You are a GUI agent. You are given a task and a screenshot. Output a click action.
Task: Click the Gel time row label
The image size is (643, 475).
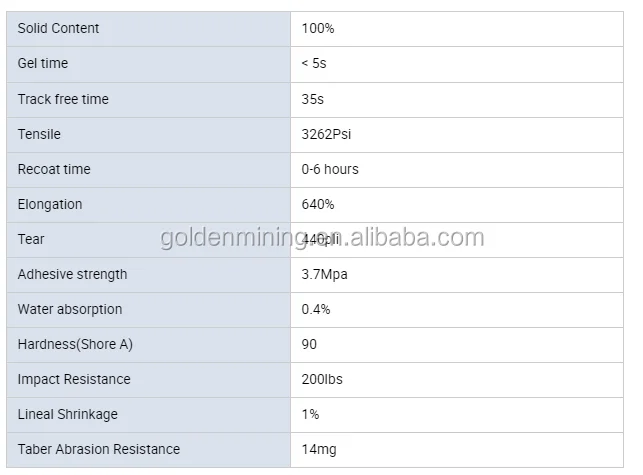(42, 63)
